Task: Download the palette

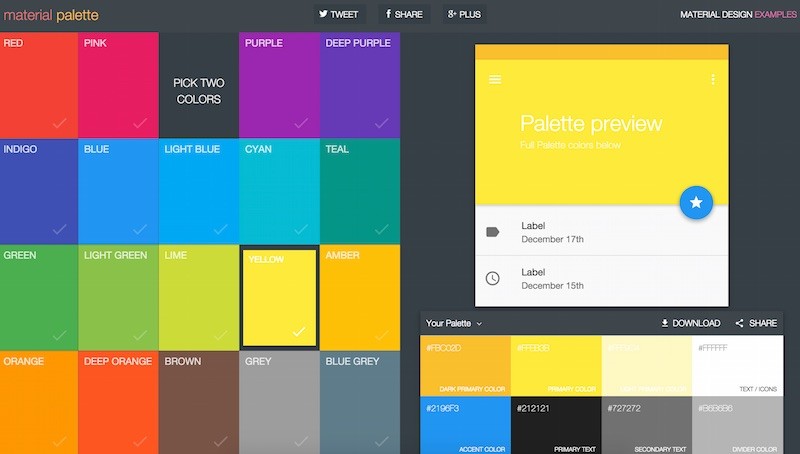Action: pyautogui.click(x=690, y=323)
